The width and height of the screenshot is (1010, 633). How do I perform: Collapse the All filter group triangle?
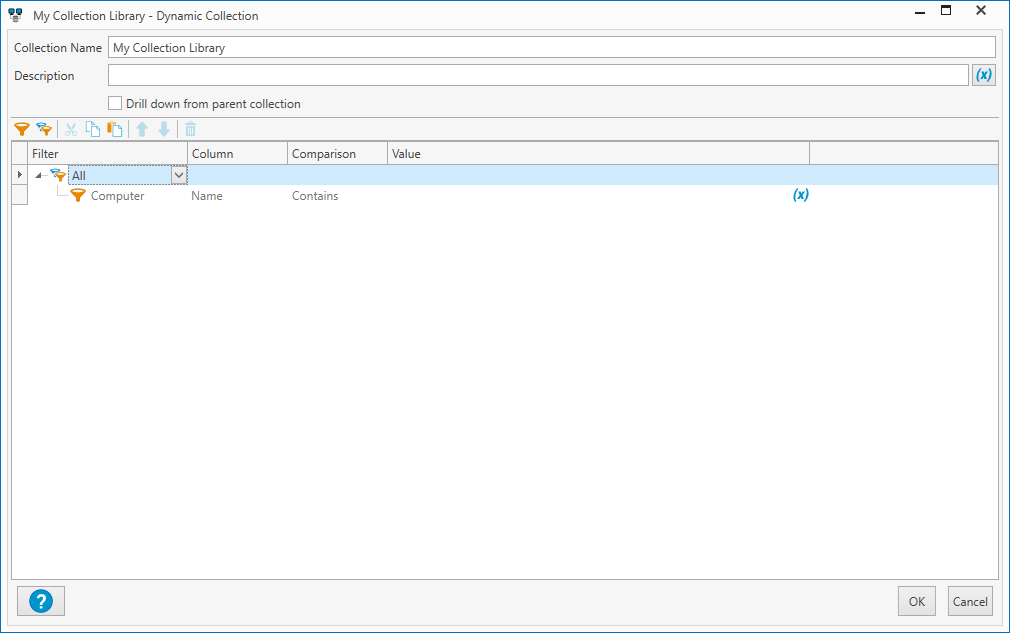(38, 174)
